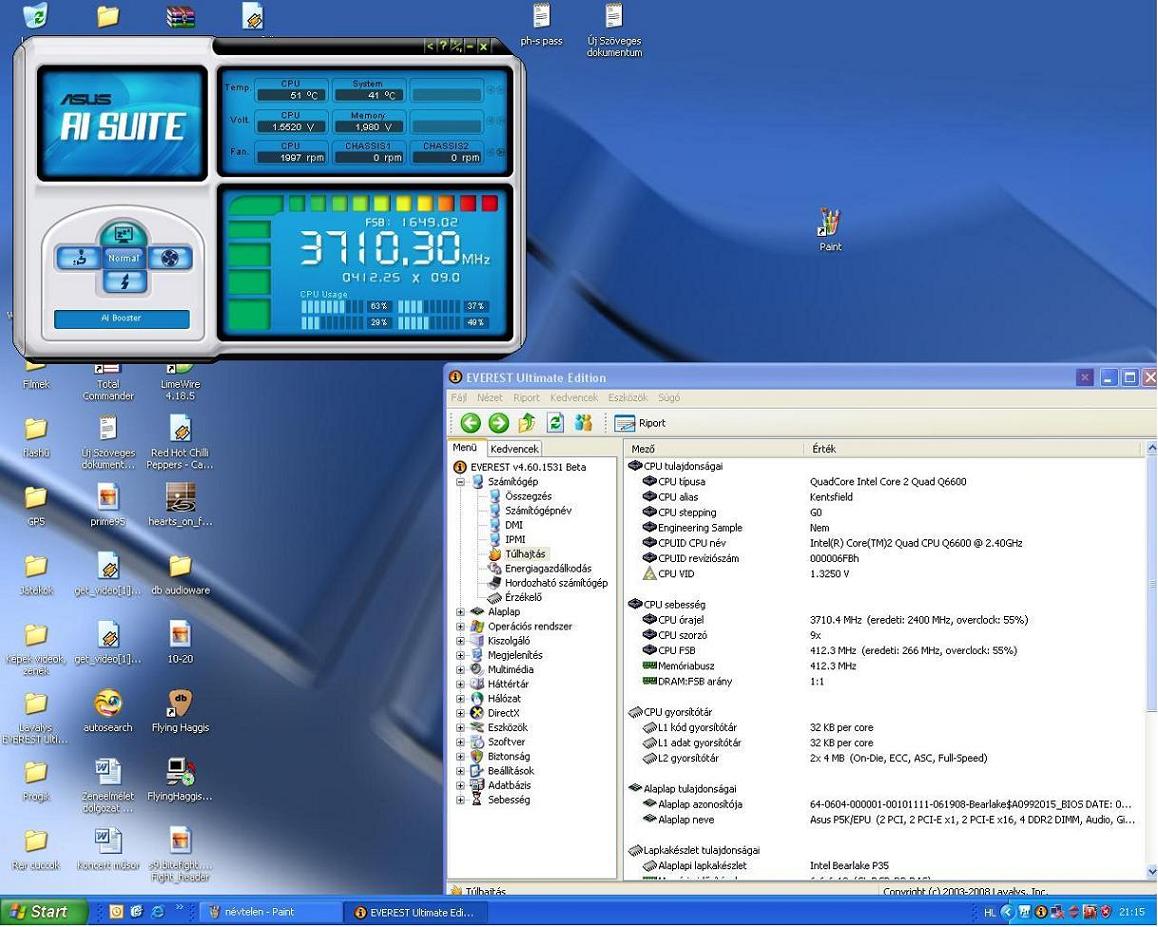Select Érzékelő in the tree

(523, 598)
